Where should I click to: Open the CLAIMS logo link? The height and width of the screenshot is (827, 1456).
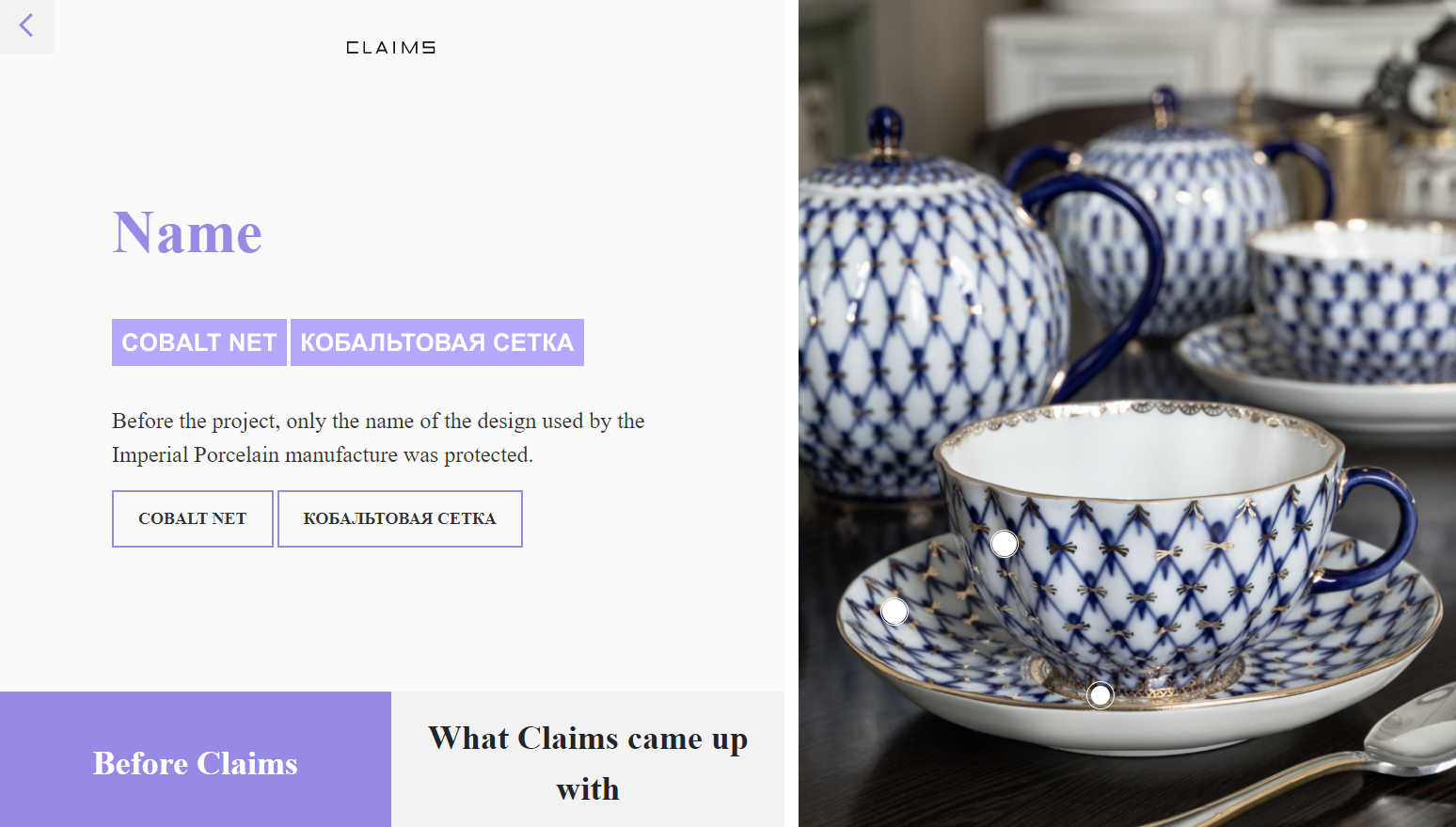[x=390, y=48]
